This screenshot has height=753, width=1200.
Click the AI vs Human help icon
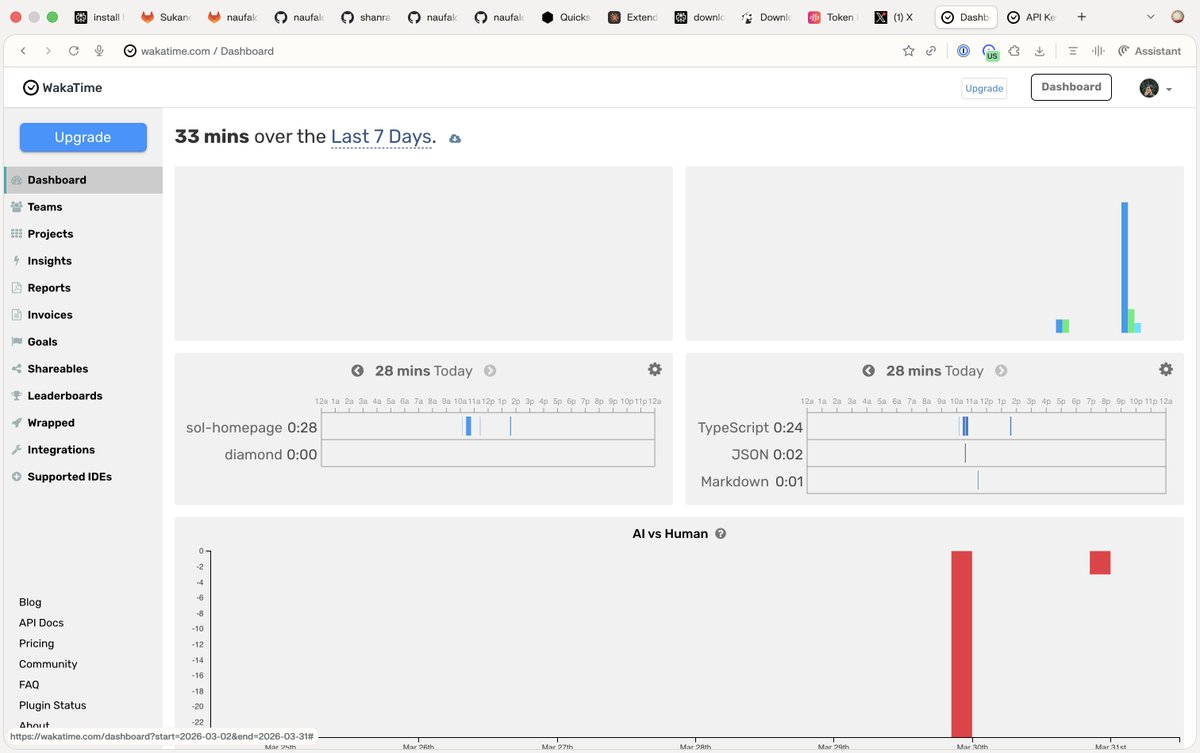[721, 534]
